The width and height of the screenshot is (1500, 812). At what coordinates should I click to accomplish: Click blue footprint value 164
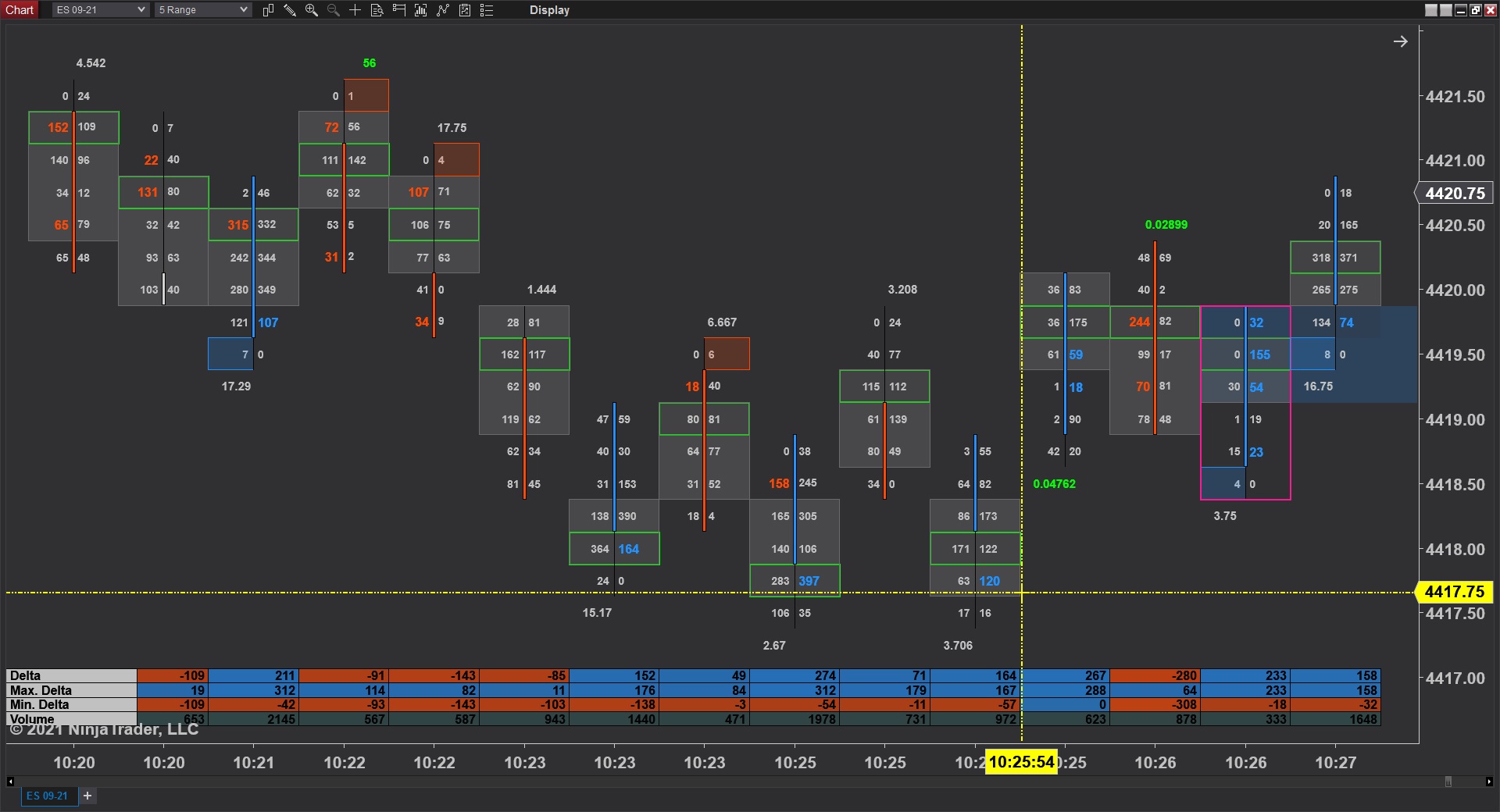(x=628, y=549)
